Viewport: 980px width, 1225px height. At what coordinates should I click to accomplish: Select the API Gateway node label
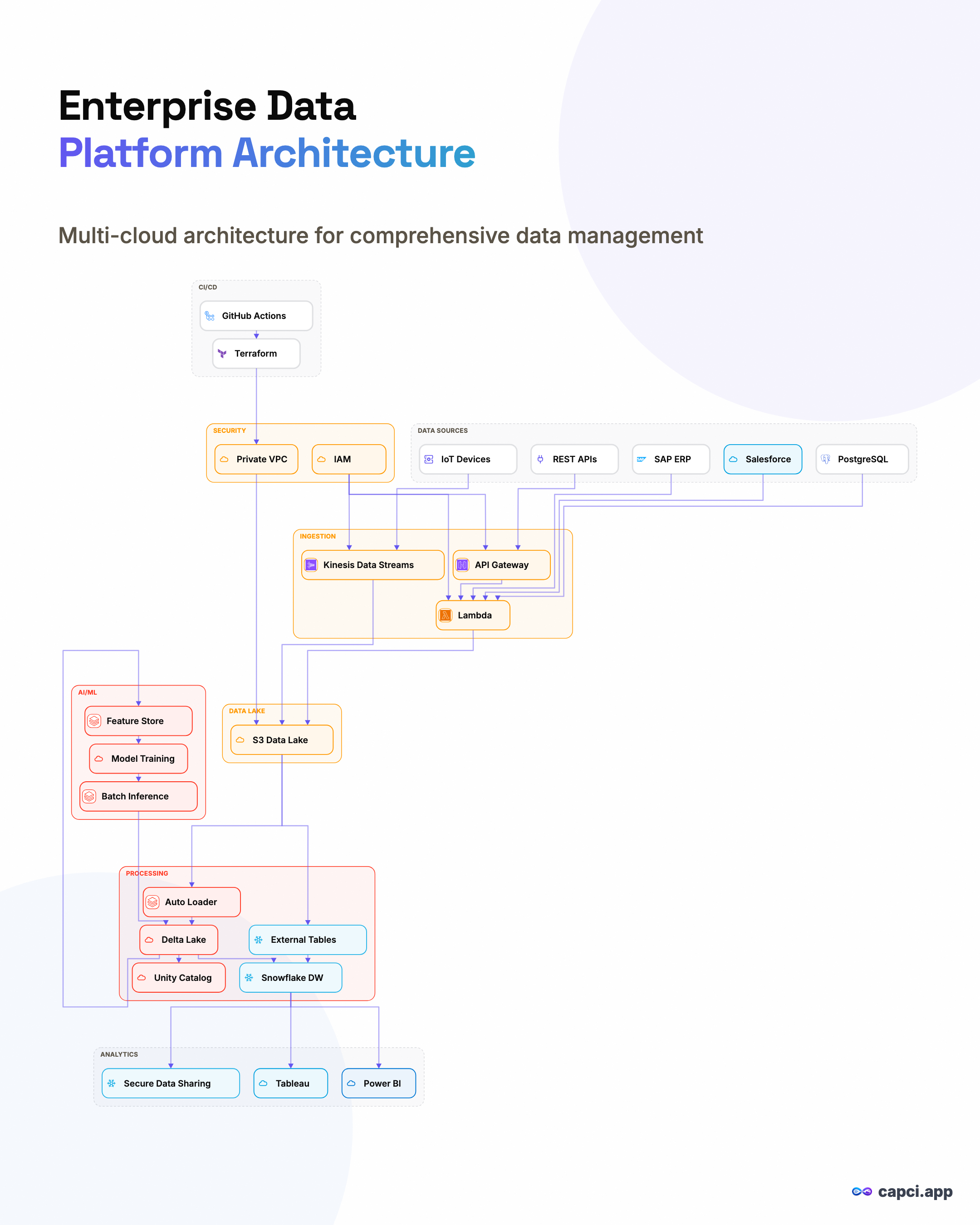tap(502, 565)
